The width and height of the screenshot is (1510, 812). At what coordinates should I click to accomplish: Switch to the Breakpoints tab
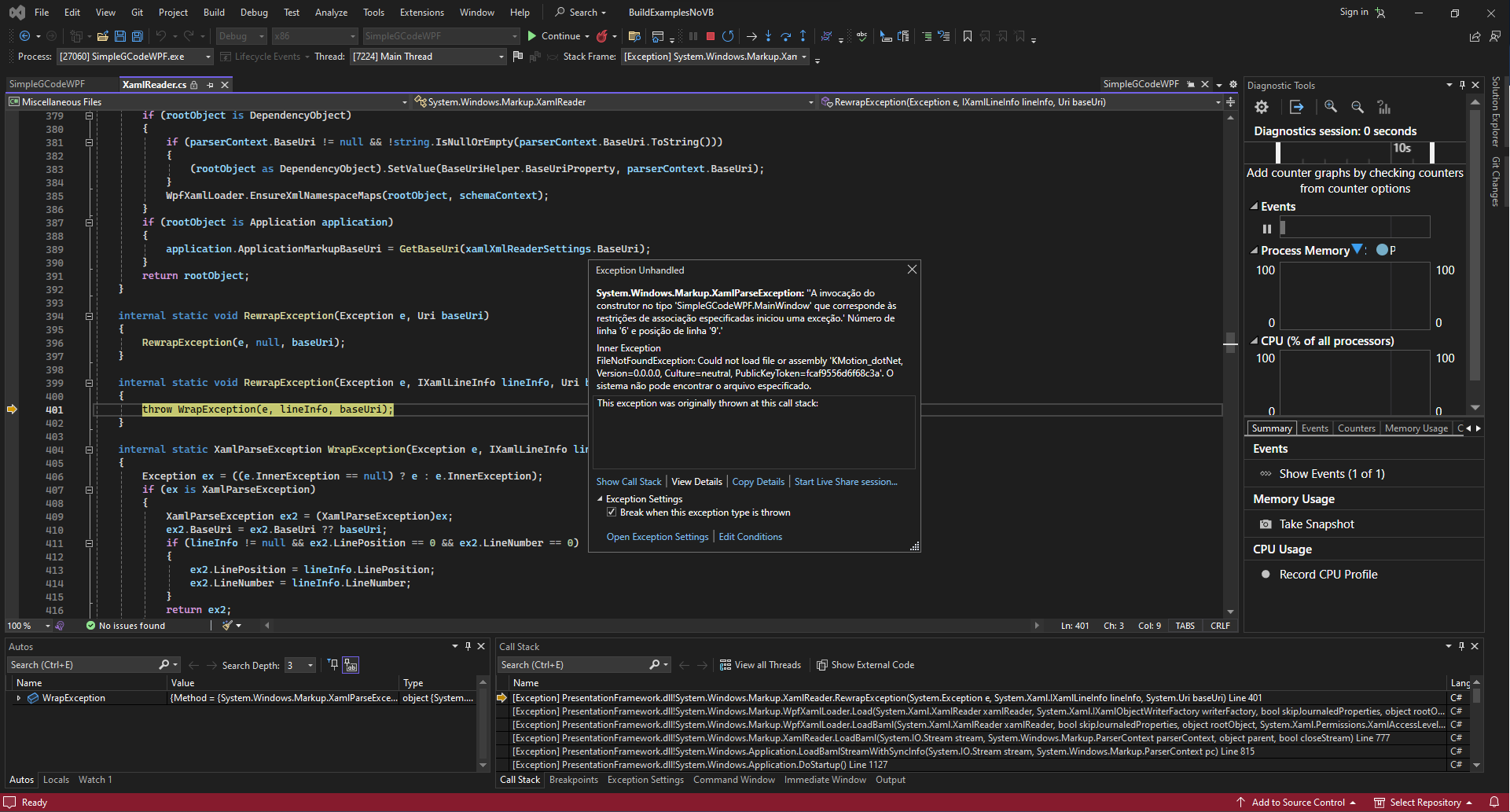pos(573,780)
